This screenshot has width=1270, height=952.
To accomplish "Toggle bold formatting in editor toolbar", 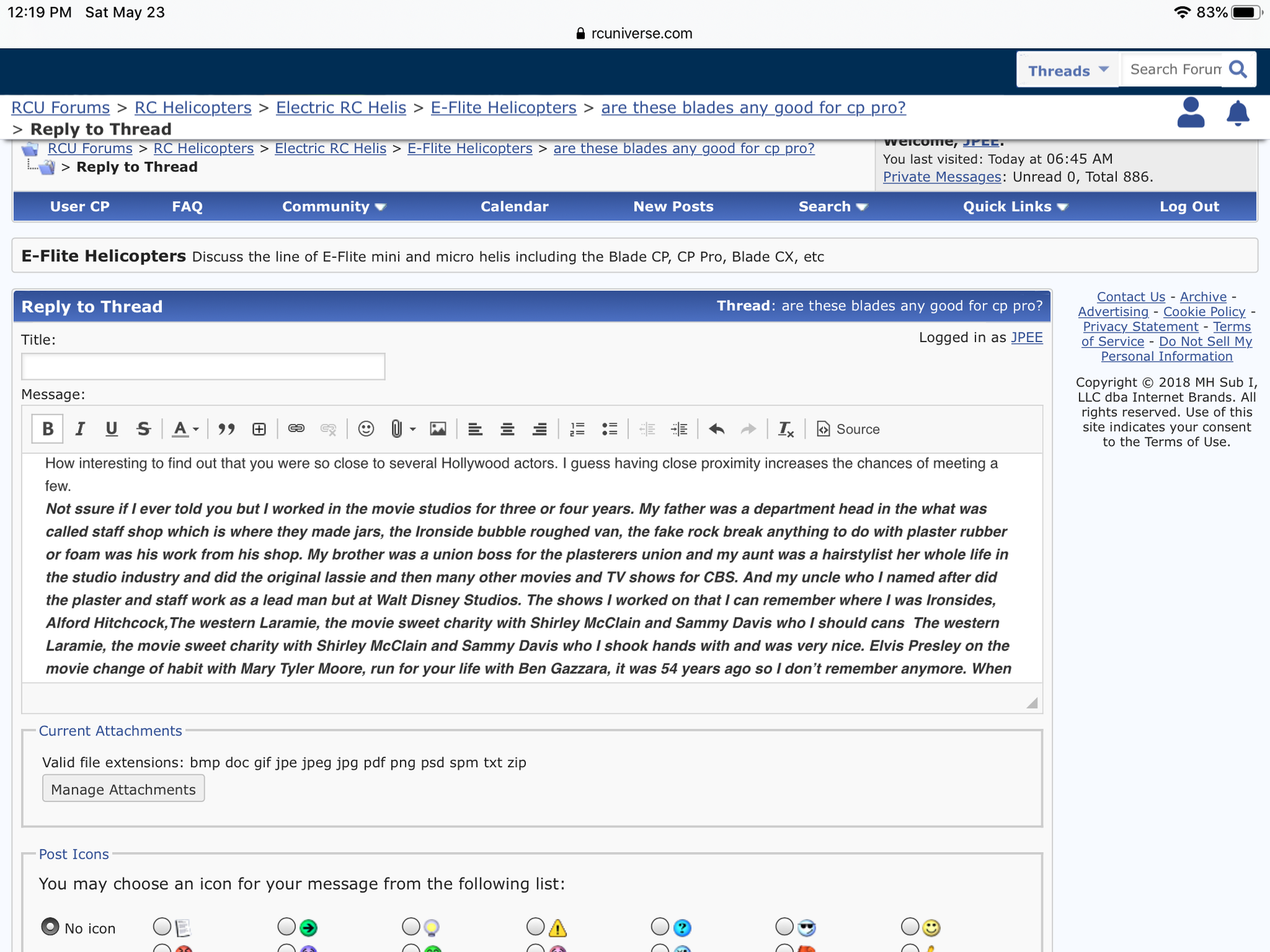I will click(48, 429).
